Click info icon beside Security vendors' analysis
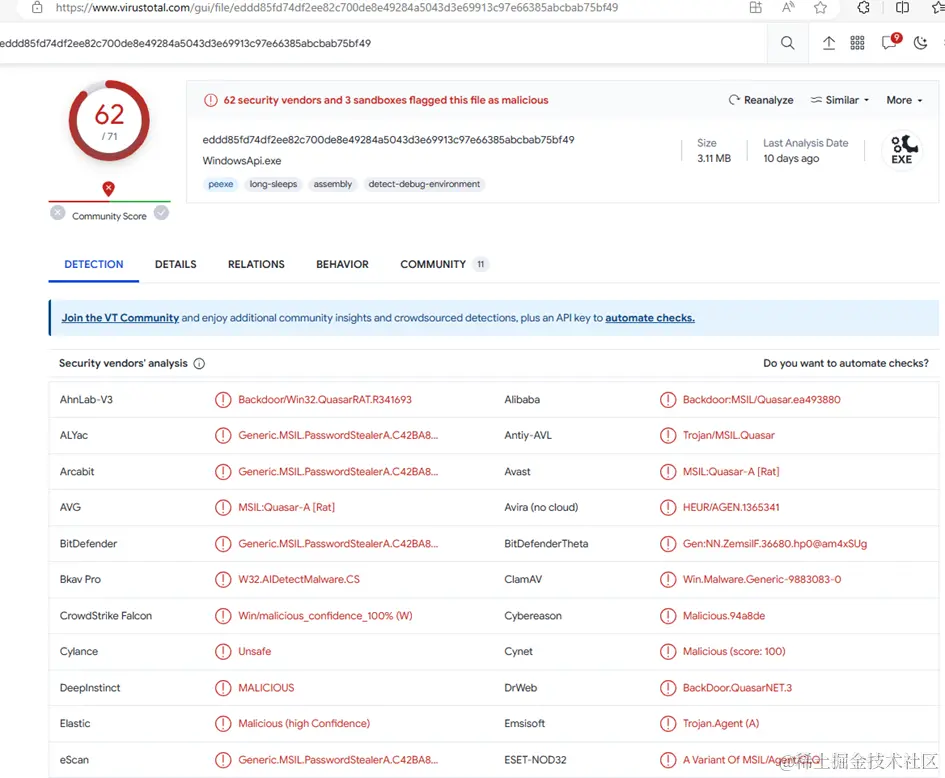 coord(199,363)
